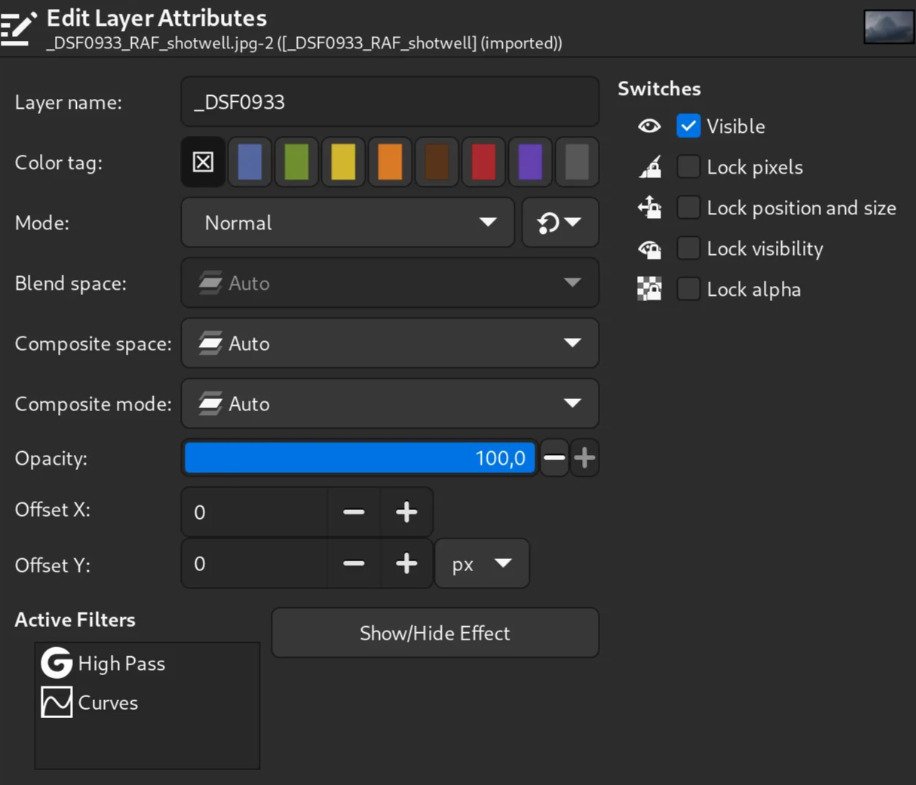Viewport: 916px width, 785px height.
Task: Enable the Lock alpha checkbox
Action: [688, 290]
